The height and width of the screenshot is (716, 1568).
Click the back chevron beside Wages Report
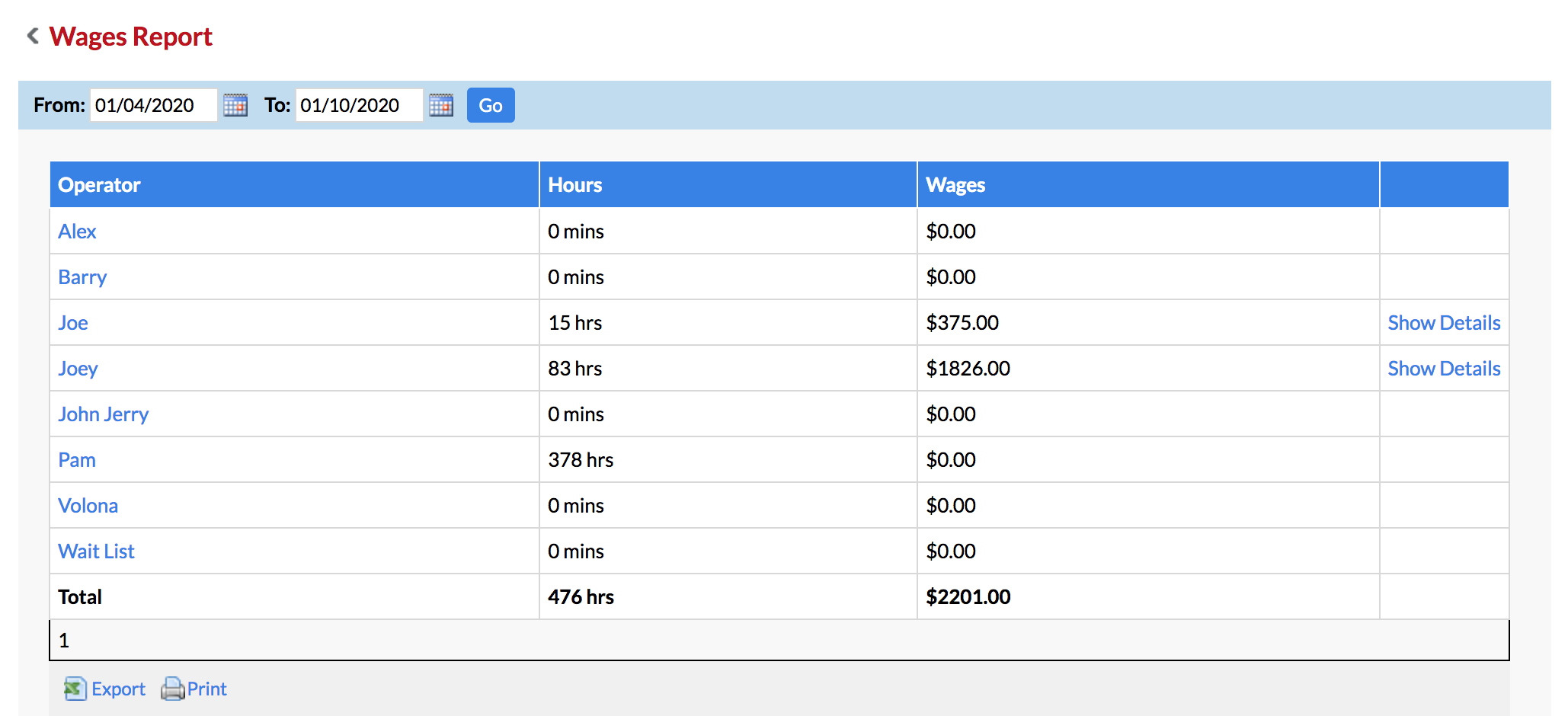tap(33, 36)
